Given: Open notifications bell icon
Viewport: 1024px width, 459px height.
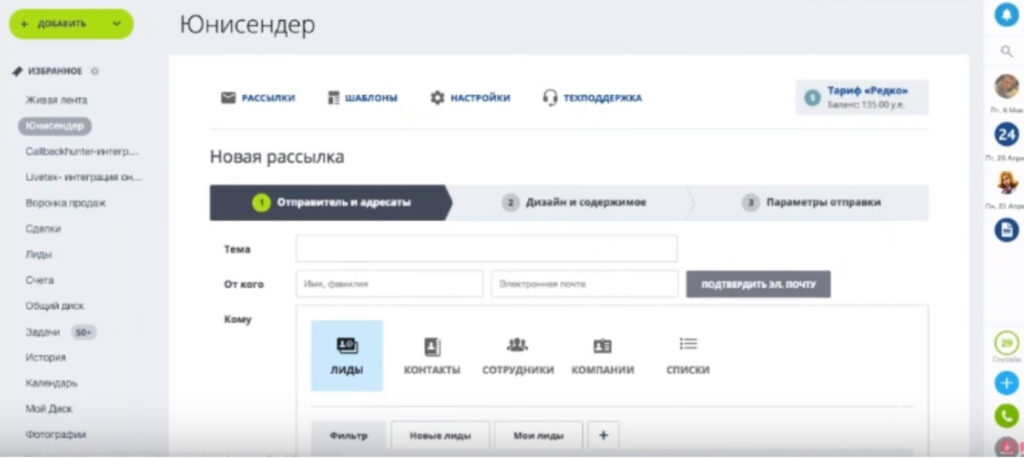Looking at the screenshot, I should coord(1006,15).
